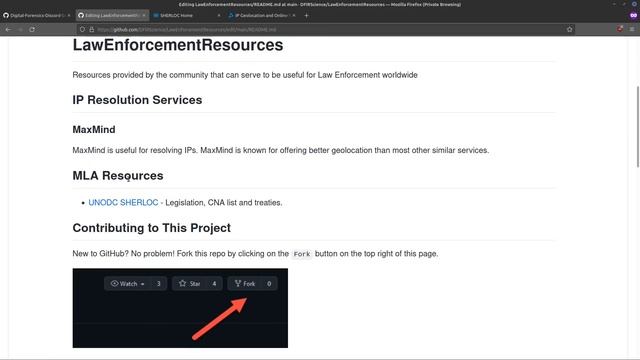Image resolution: width=640 pixels, height=360 pixels.
Task: Close the Digital Forensics Discord tab
Action: (x=69, y=16)
